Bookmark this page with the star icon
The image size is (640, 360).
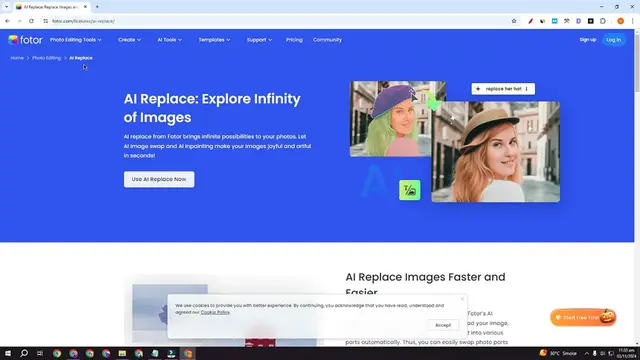(514, 21)
